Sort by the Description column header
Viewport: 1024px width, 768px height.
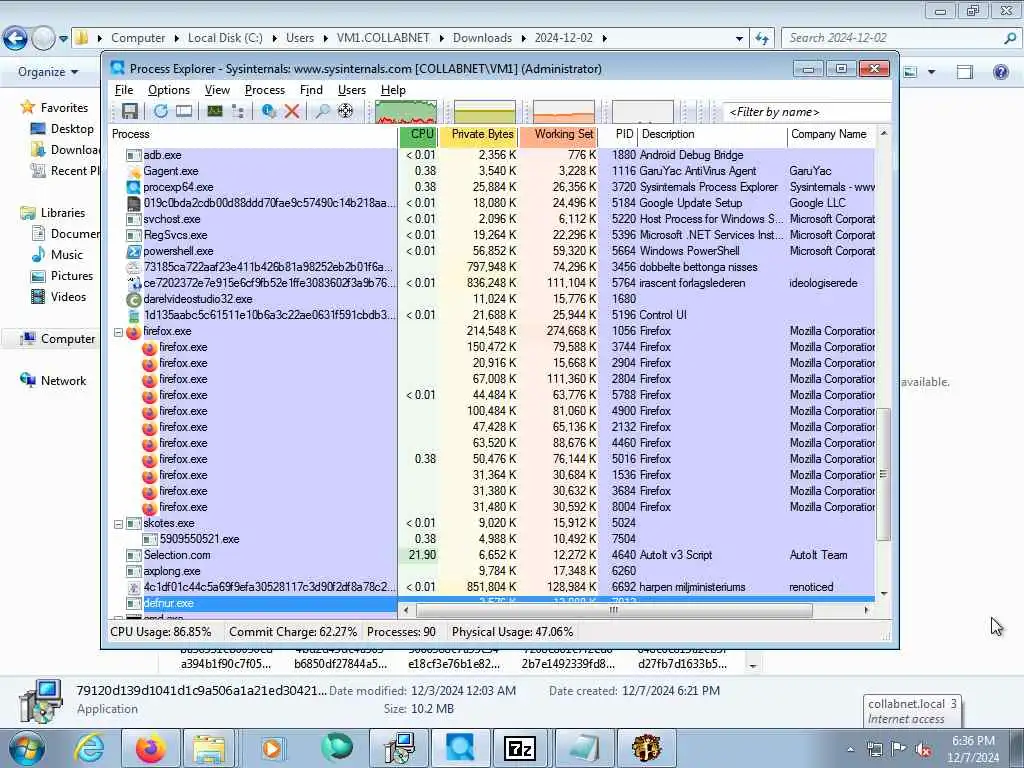712,134
